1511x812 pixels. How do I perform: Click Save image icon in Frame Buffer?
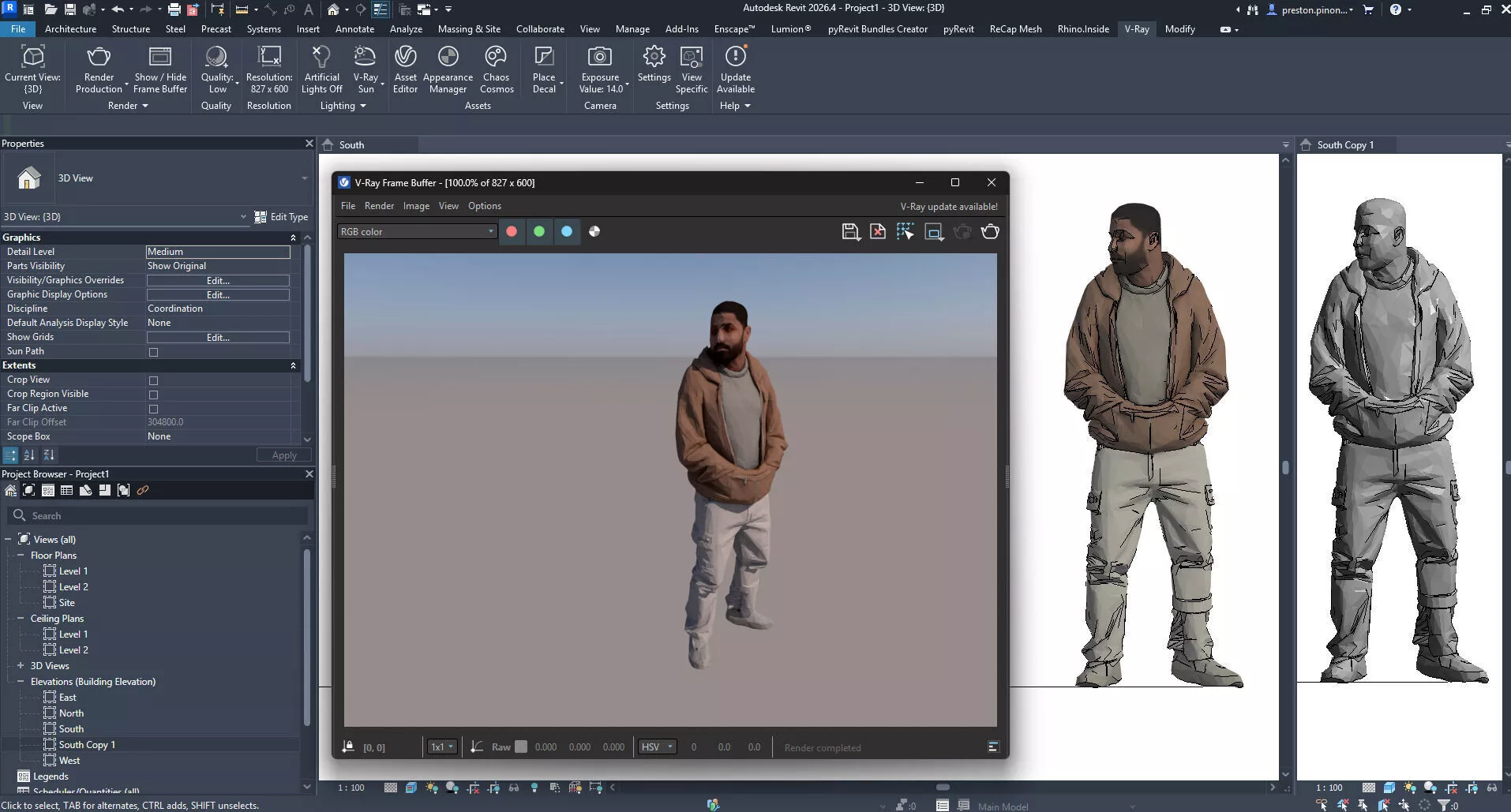coord(850,231)
